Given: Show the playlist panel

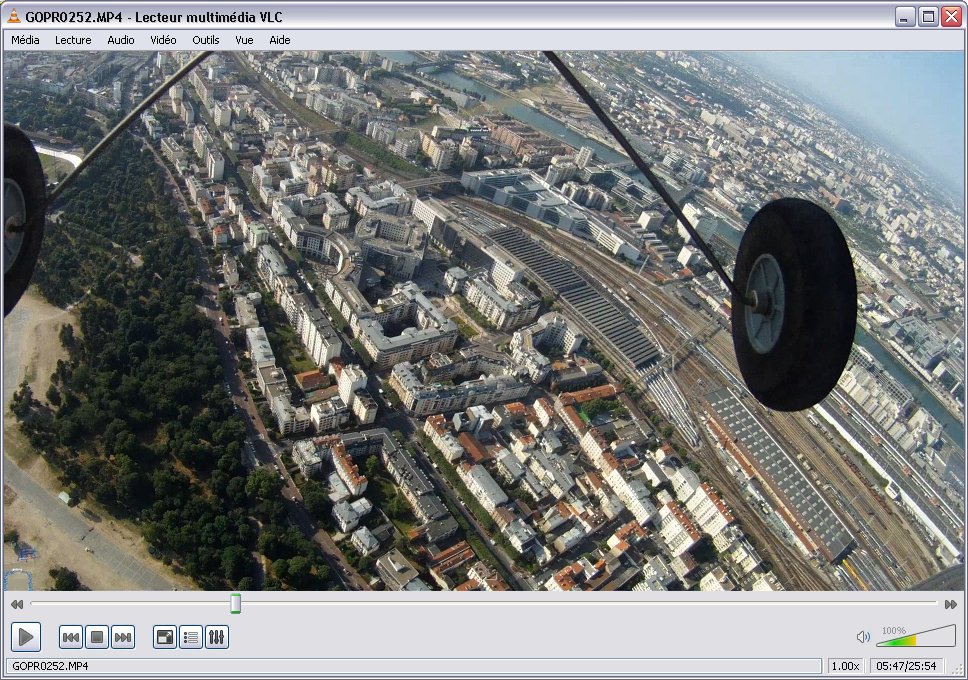Looking at the screenshot, I should (191, 637).
